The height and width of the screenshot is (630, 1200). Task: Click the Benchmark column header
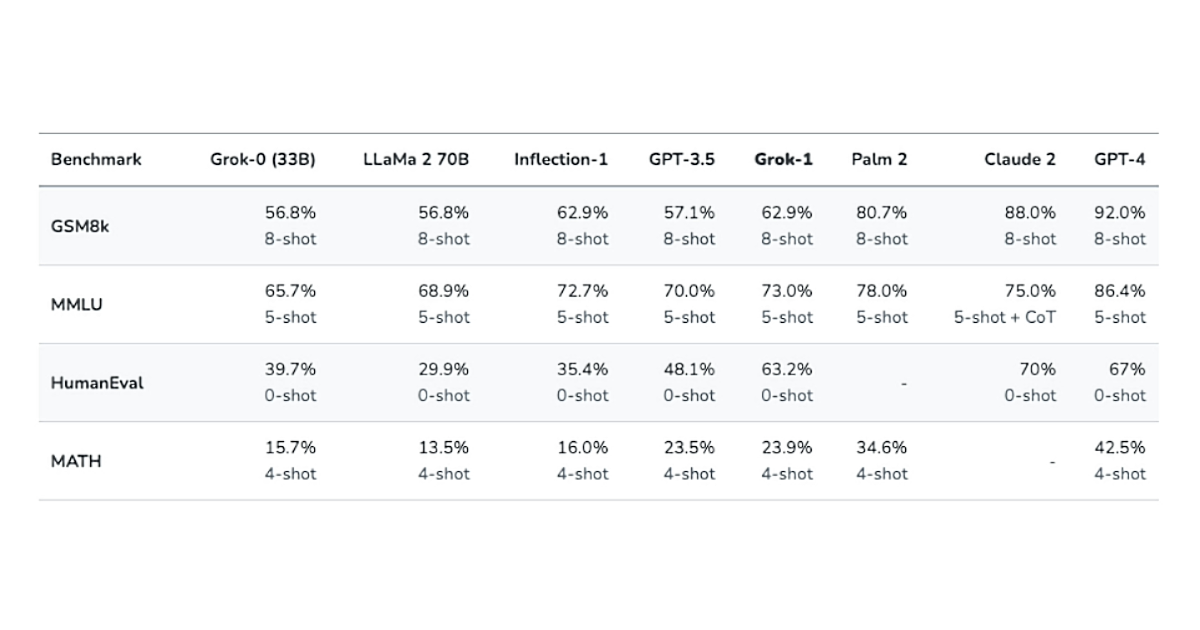(96, 159)
